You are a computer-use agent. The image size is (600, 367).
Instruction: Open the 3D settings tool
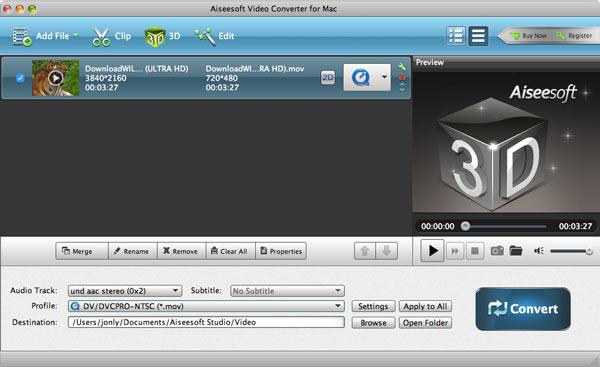(162, 36)
